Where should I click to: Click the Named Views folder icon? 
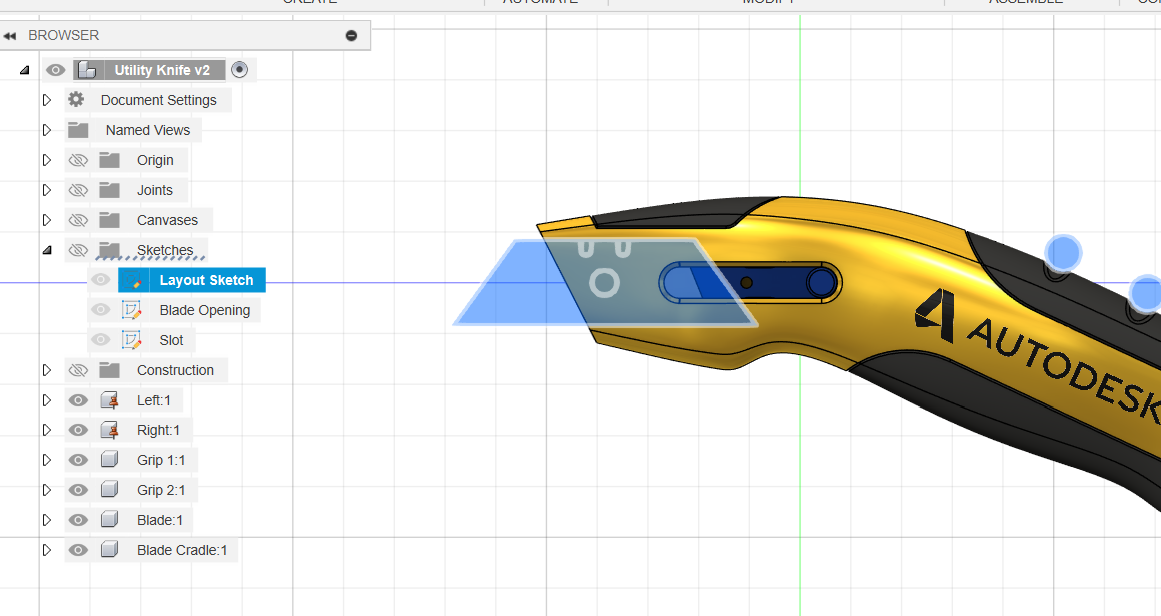(x=78, y=130)
